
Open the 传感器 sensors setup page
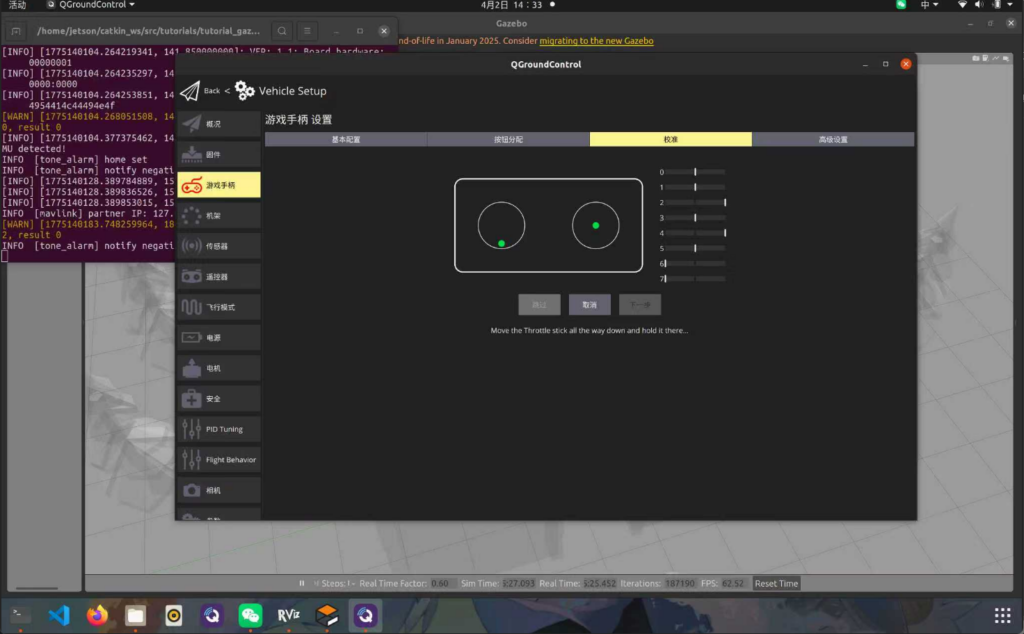pos(218,246)
